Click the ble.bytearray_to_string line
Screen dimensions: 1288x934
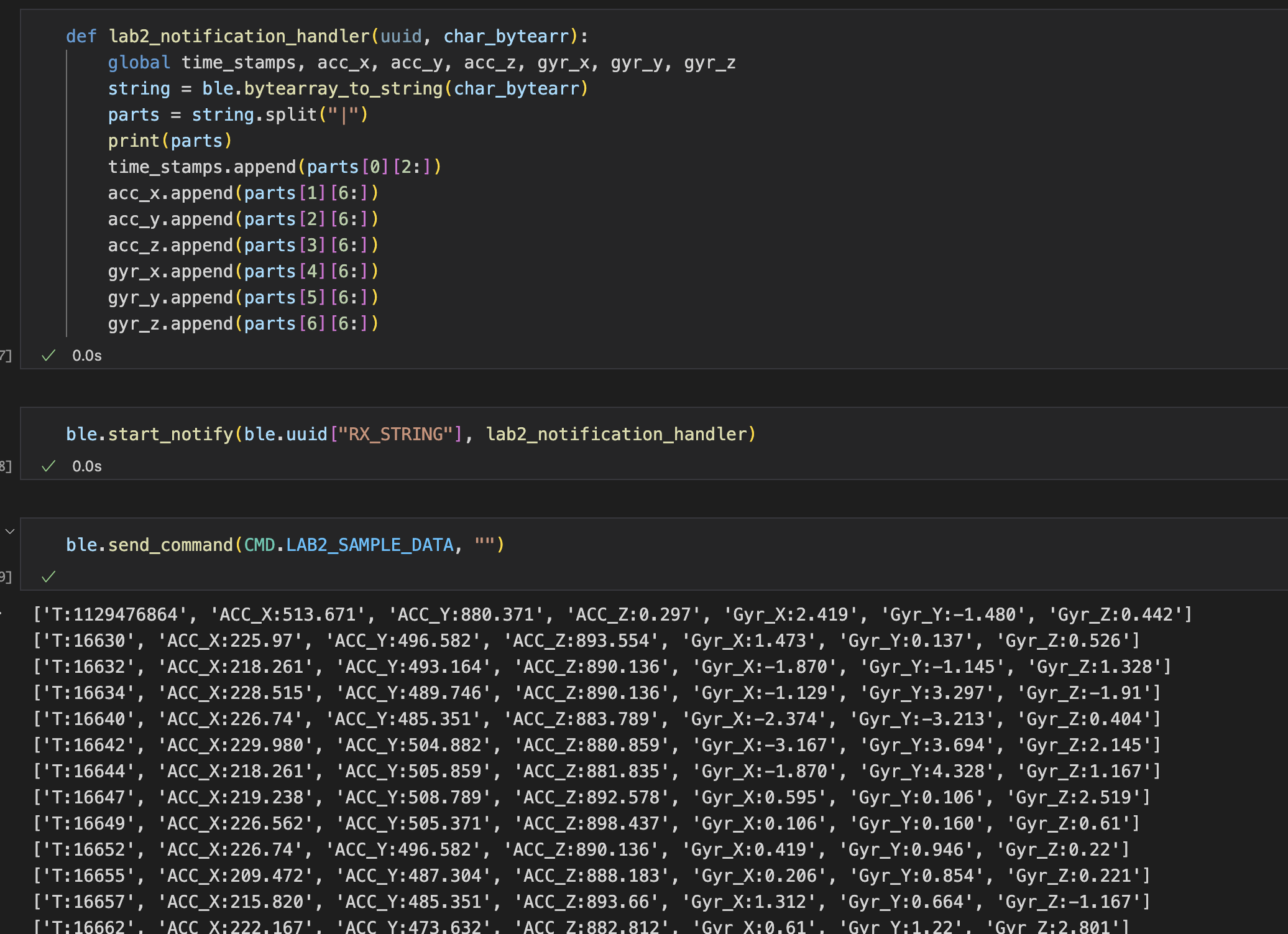pos(348,89)
